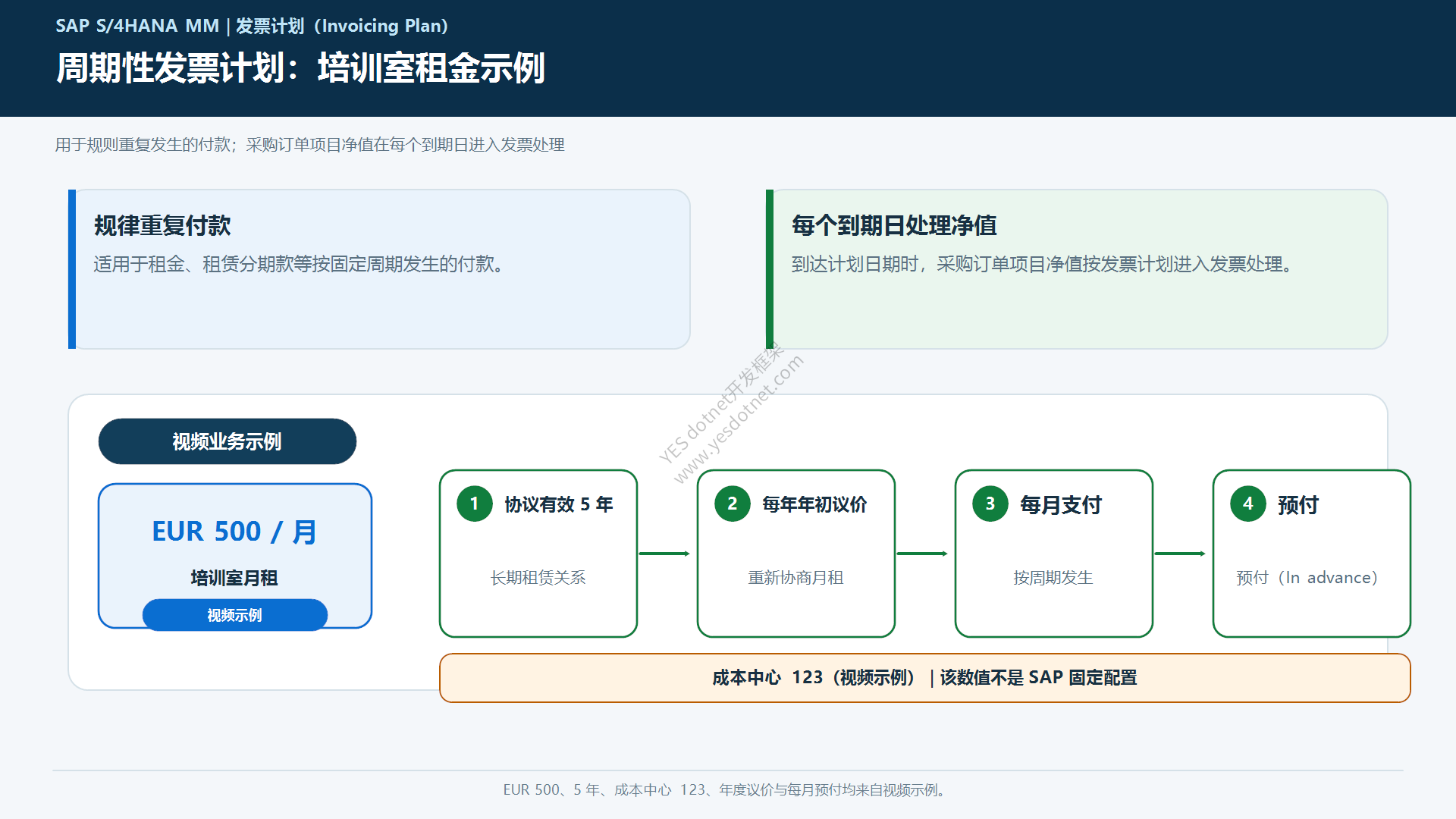1456x819 pixels.
Task: Click the footer note starting EUR 500、5 年
Action: (726, 790)
